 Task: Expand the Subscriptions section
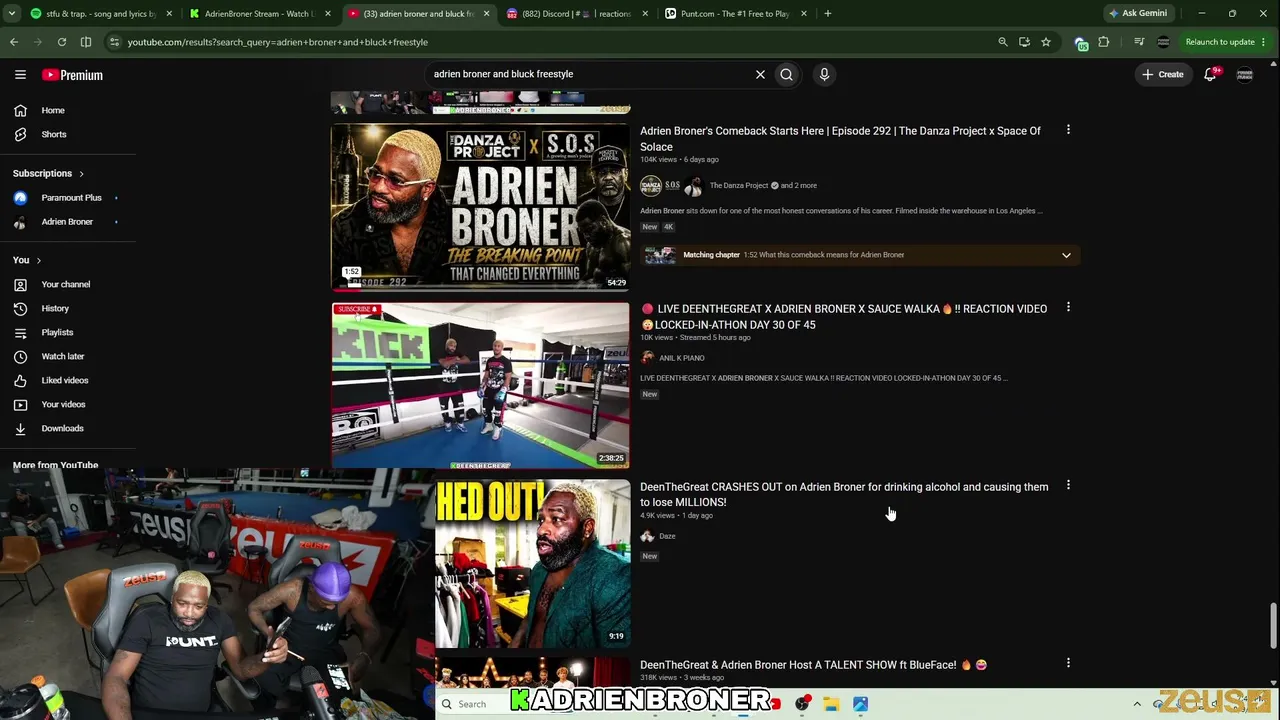tap(48, 173)
